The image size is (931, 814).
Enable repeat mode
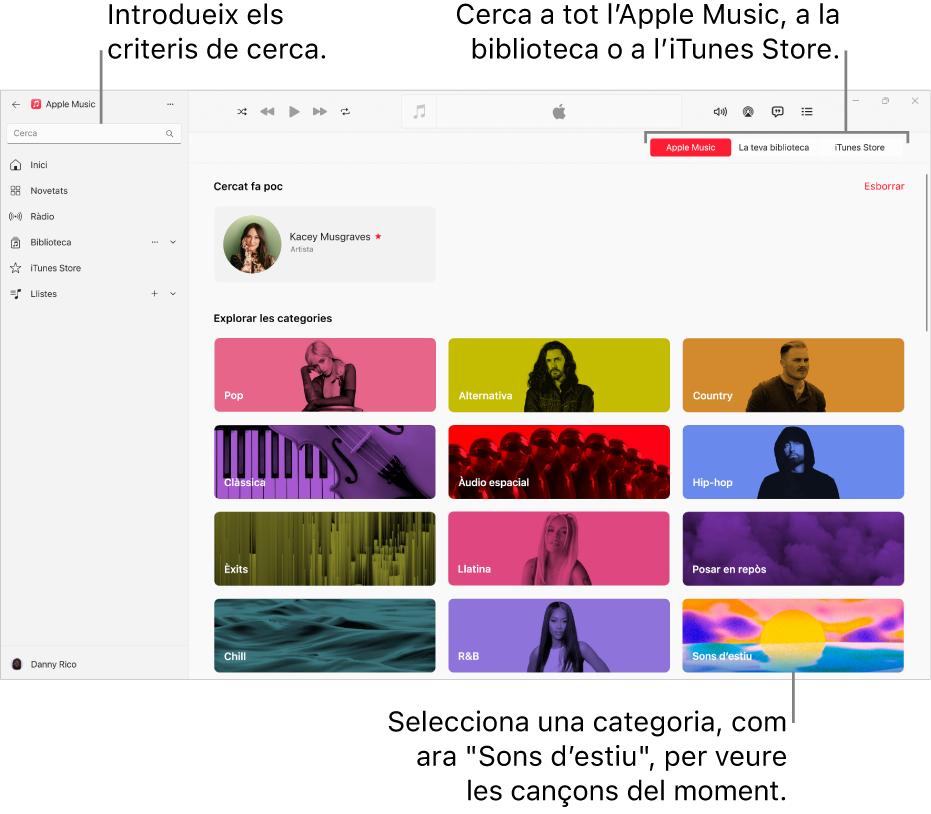click(346, 111)
